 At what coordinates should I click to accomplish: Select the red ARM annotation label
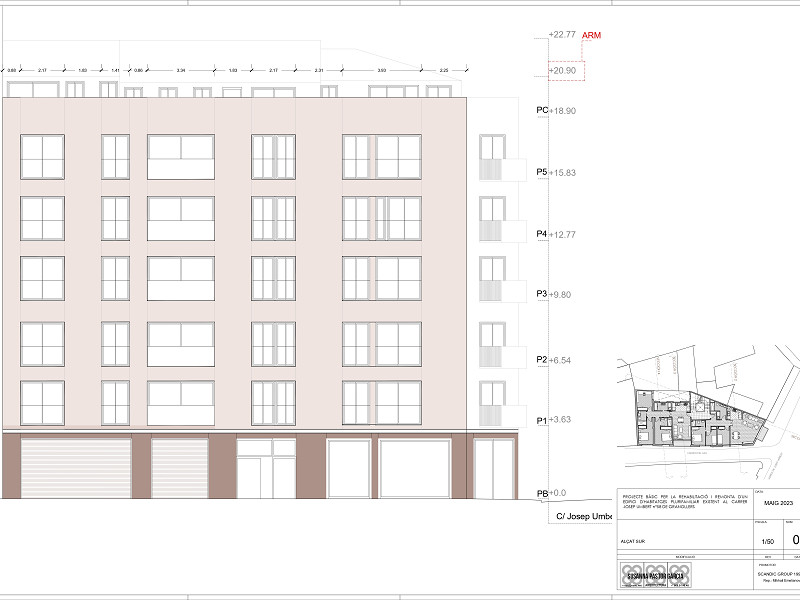592,32
